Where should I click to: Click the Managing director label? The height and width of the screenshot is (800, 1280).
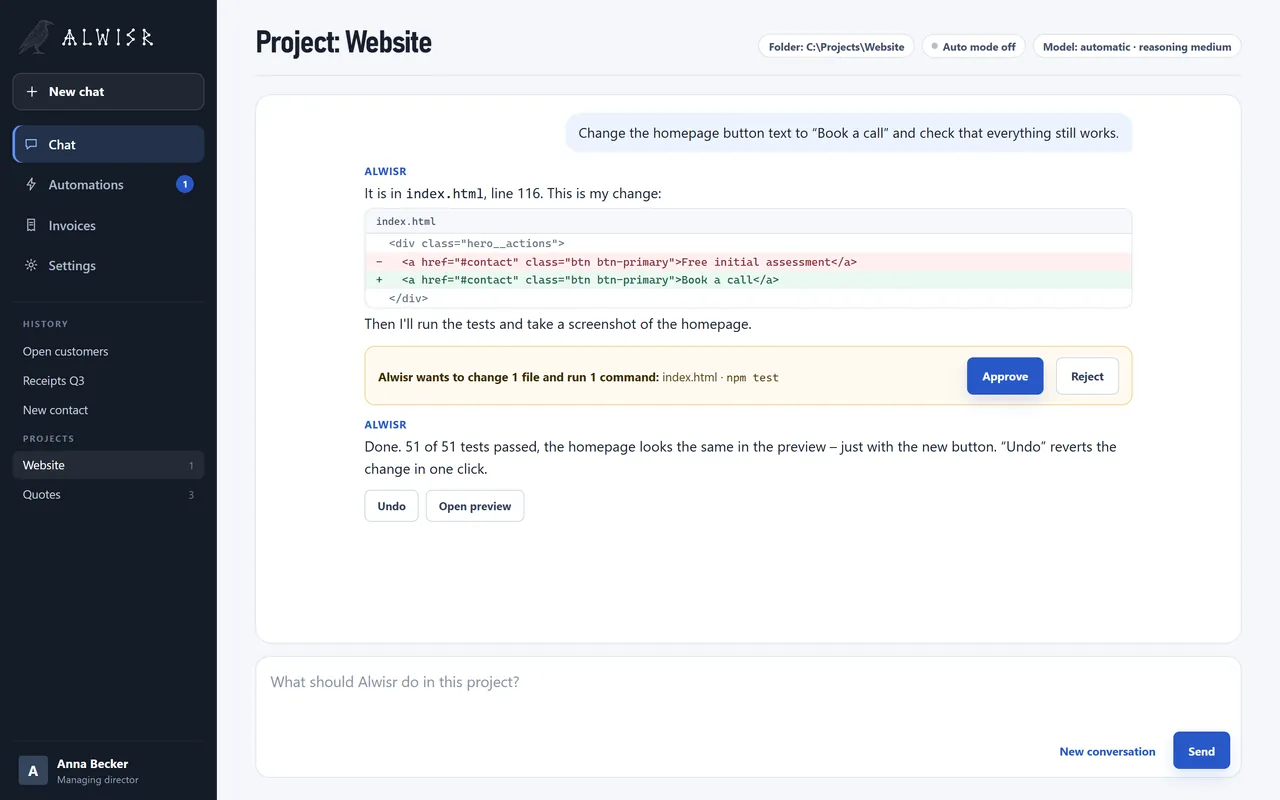pyautogui.click(x=98, y=780)
